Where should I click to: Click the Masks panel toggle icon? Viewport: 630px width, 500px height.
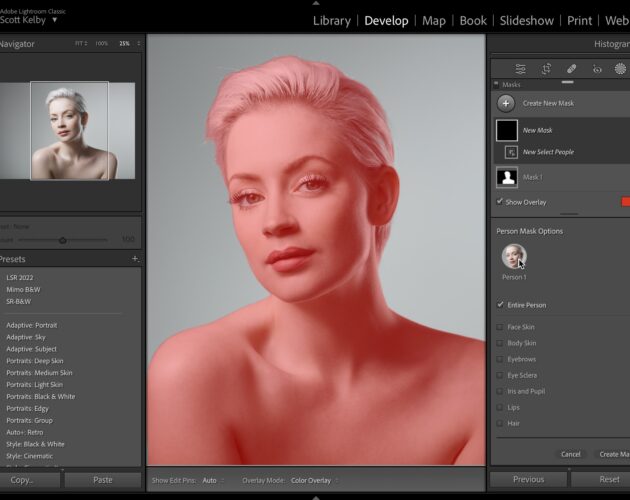496,84
